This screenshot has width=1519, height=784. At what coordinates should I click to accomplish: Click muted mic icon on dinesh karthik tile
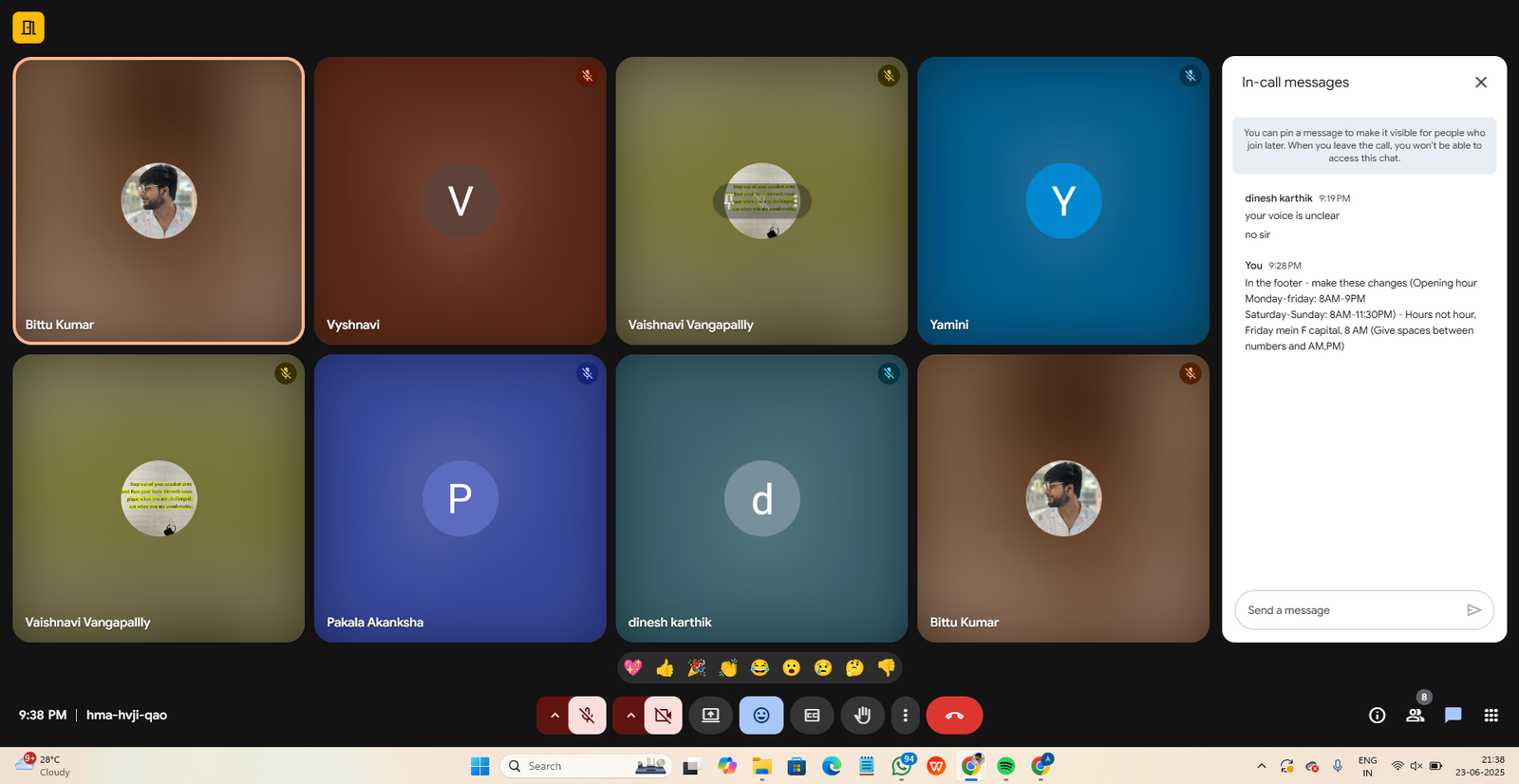tap(889, 374)
